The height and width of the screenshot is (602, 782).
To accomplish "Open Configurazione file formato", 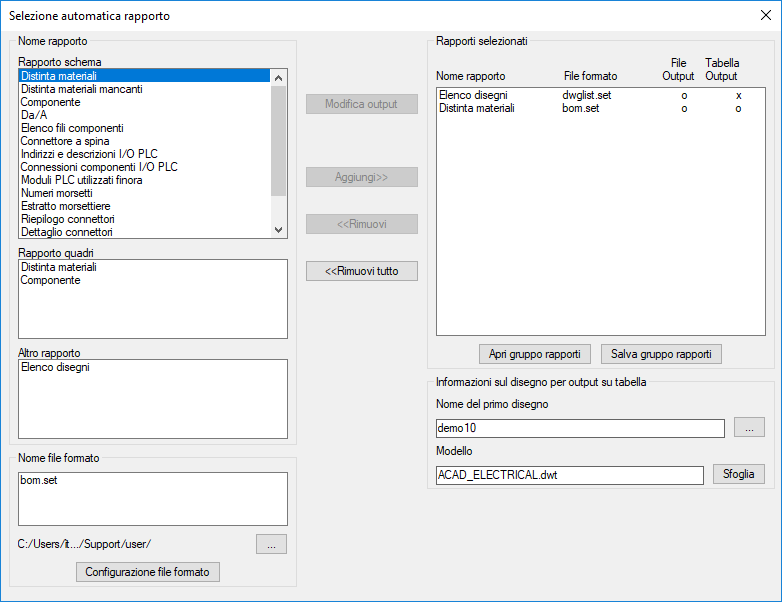I will pos(148,572).
